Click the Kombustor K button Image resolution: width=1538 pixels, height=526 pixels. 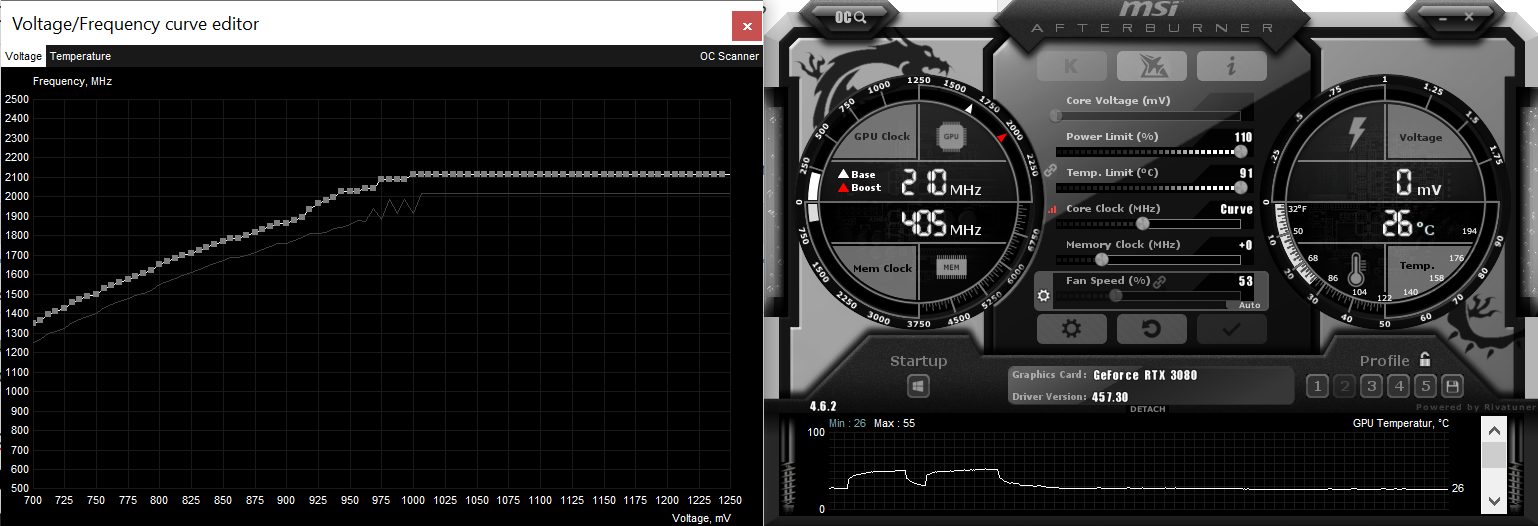(1071, 66)
